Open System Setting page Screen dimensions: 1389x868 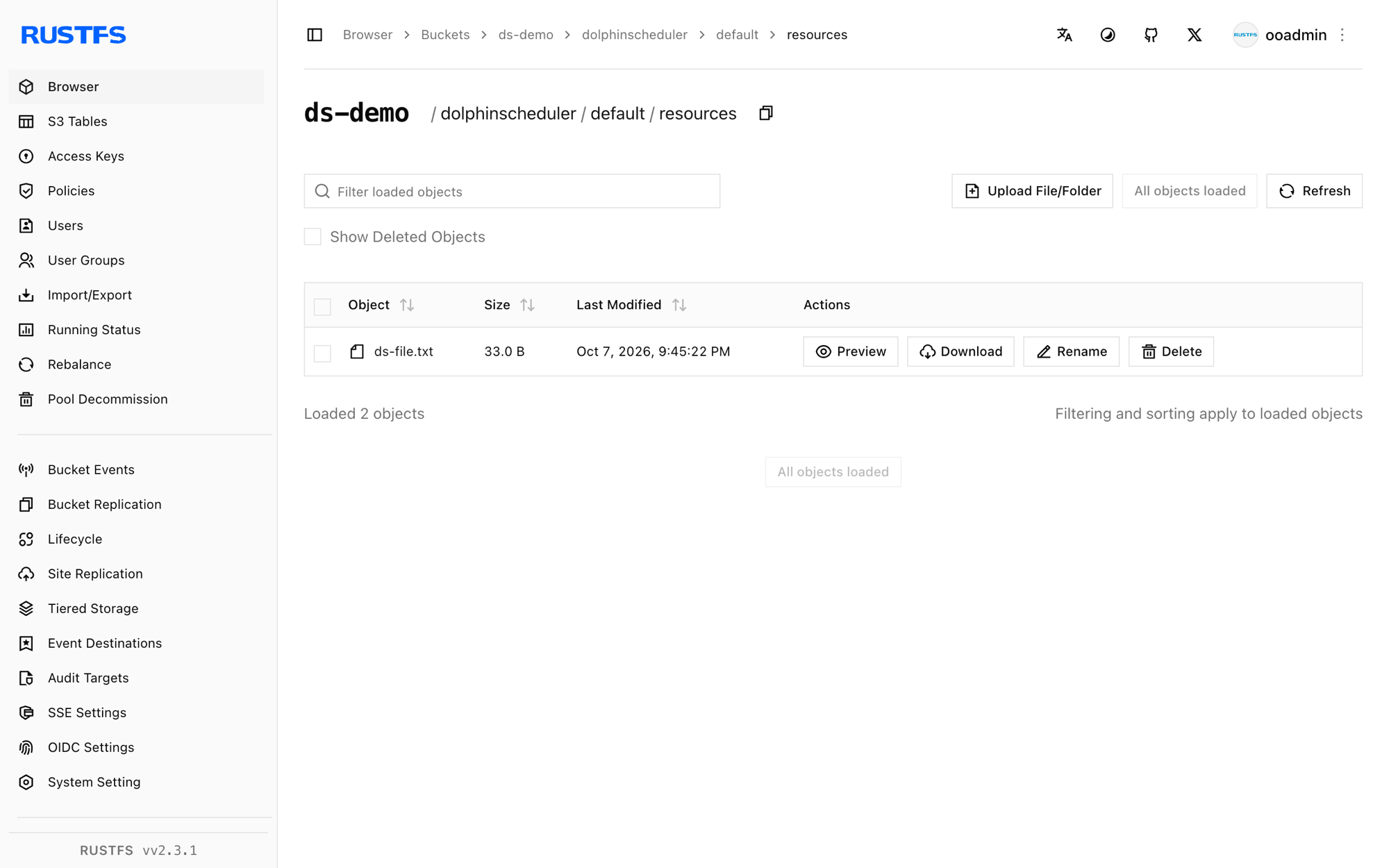136,782
